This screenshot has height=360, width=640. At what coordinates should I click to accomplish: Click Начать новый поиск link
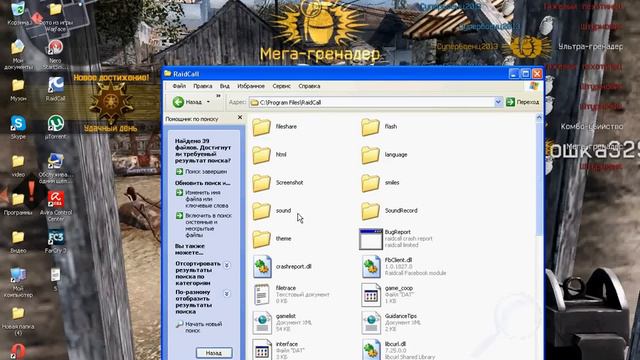coord(199,327)
